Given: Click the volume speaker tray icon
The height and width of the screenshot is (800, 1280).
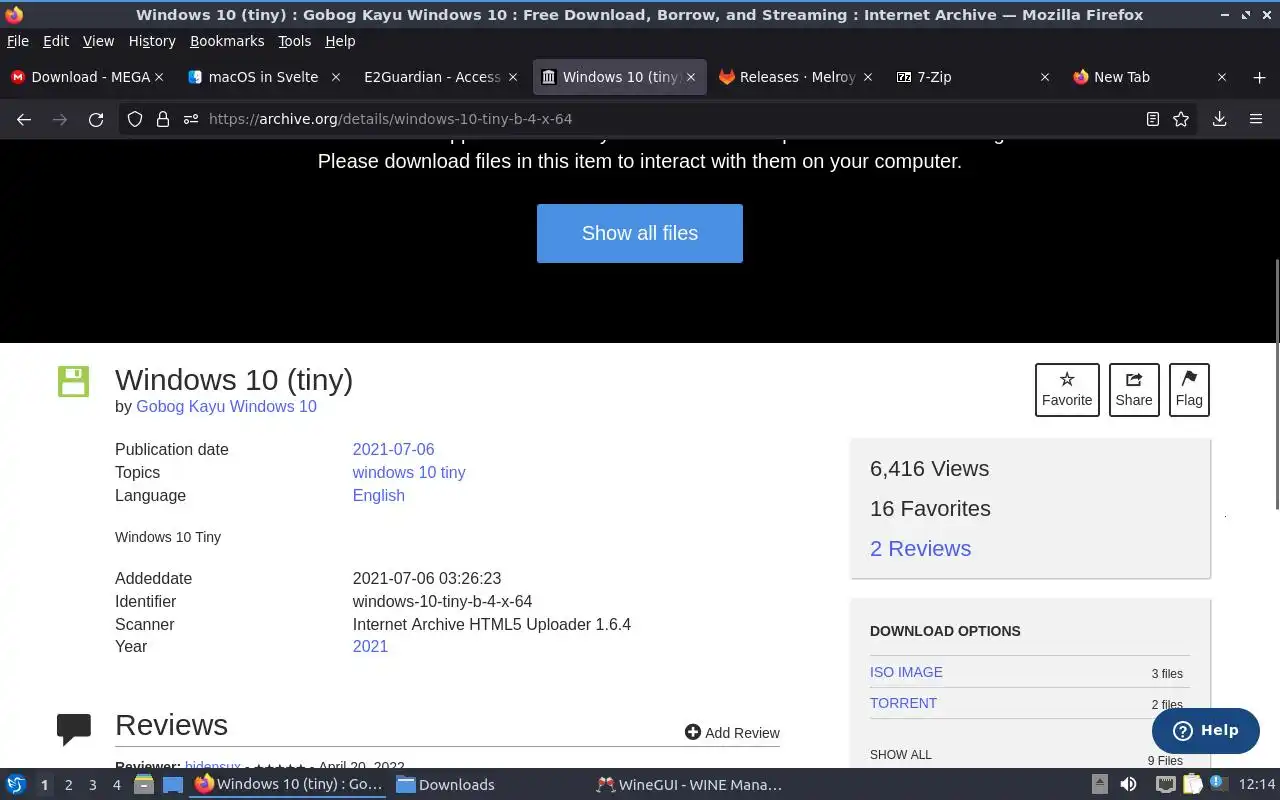Looking at the screenshot, I should (x=1128, y=785).
